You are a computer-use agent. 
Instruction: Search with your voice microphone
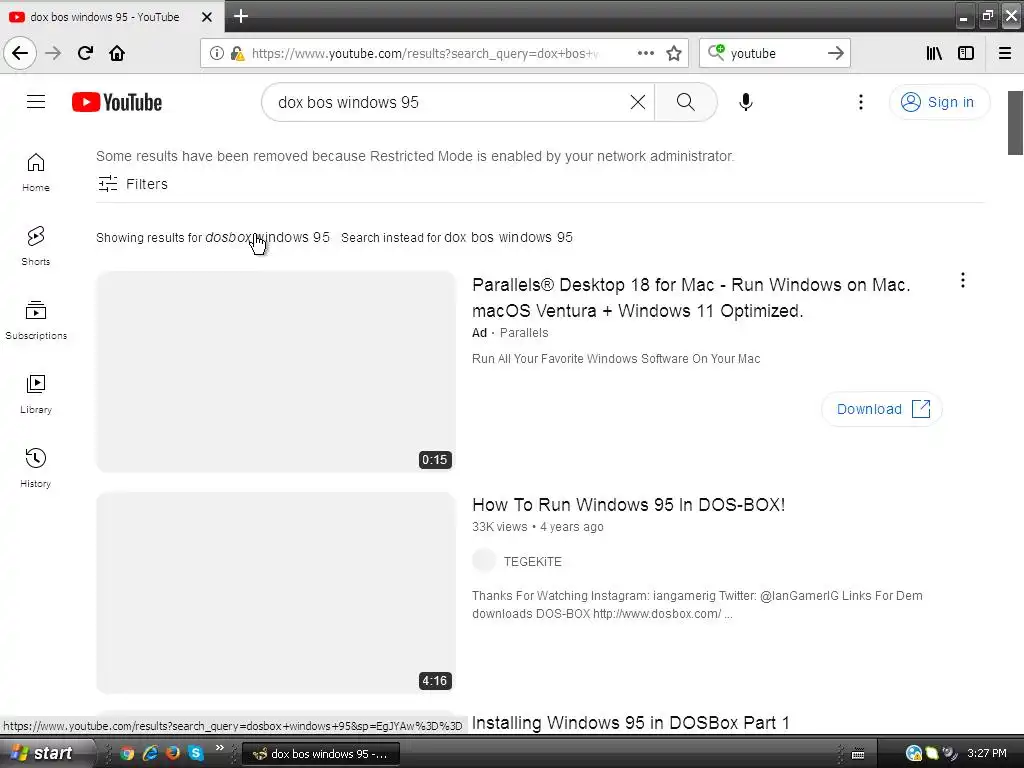[x=746, y=102]
